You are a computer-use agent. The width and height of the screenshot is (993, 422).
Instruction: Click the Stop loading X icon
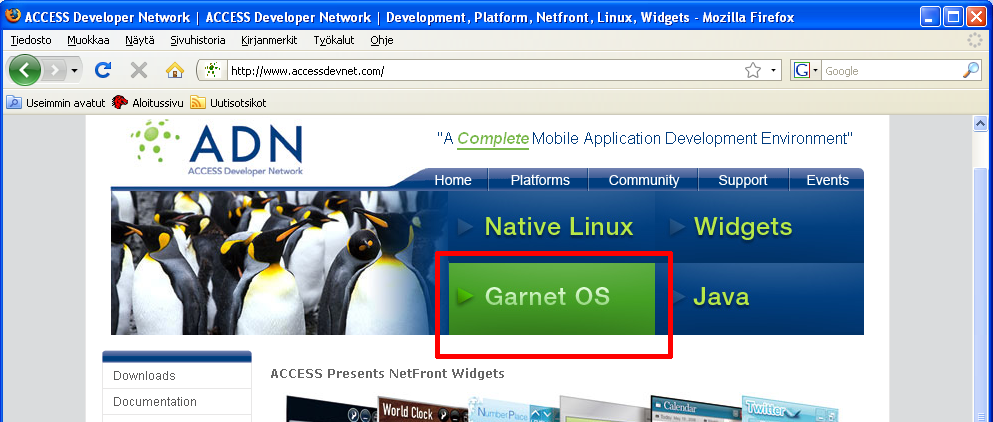pos(139,70)
